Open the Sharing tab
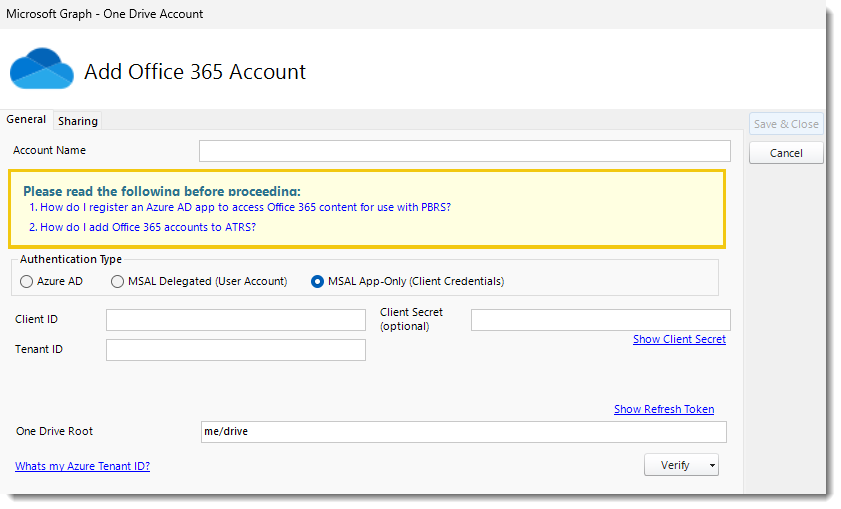Image resolution: width=841 pixels, height=509 pixels. pos(78,121)
